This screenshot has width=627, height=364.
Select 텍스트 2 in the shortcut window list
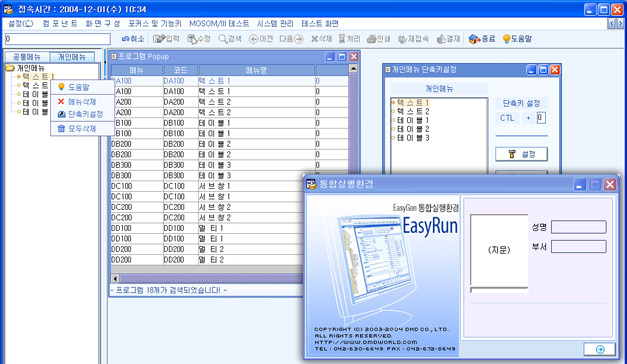coord(413,111)
